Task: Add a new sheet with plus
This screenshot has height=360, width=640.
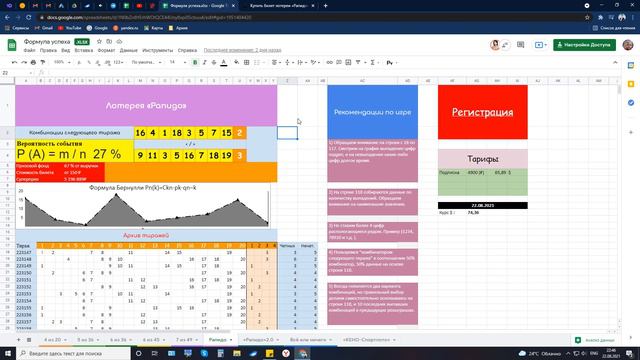Action: pyautogui.click(x=18, y=340)
